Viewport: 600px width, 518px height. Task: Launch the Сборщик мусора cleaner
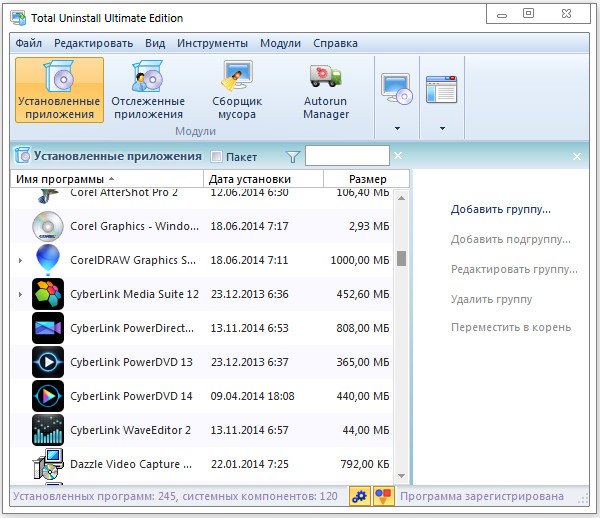coord(237,90)
